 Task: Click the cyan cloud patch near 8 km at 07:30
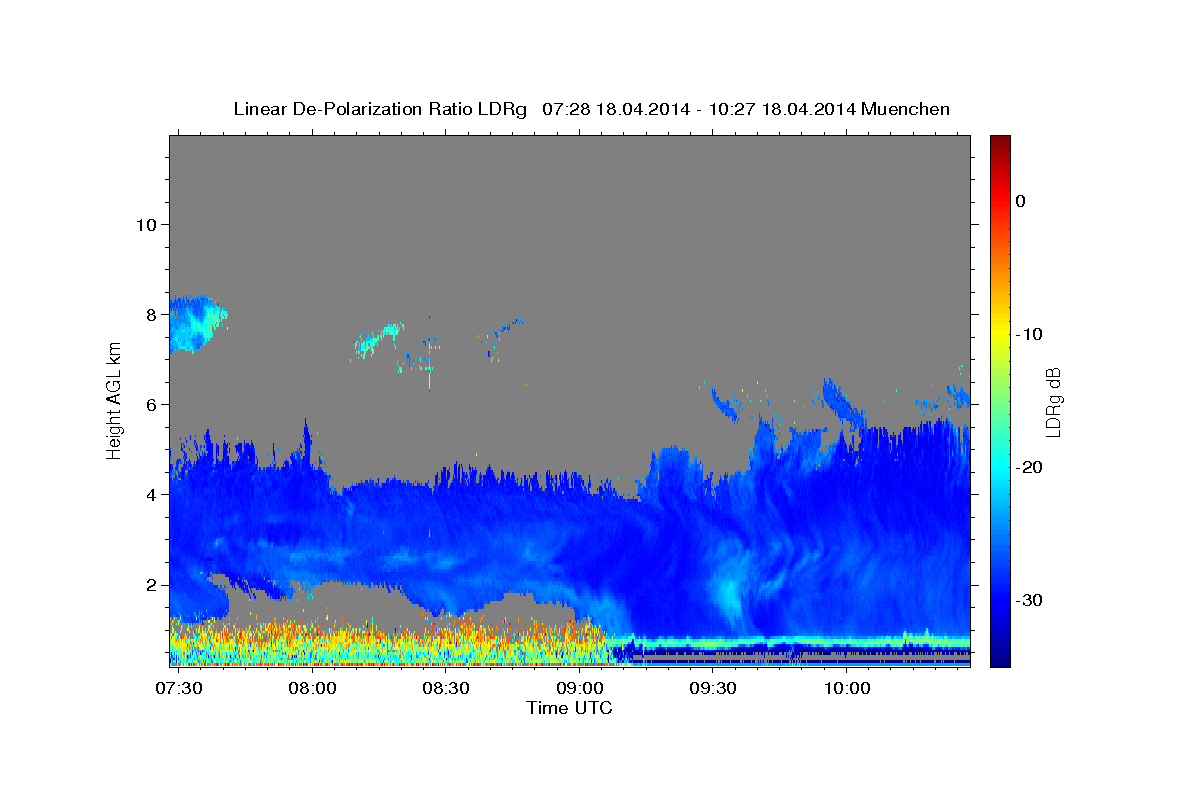point(196,323)
